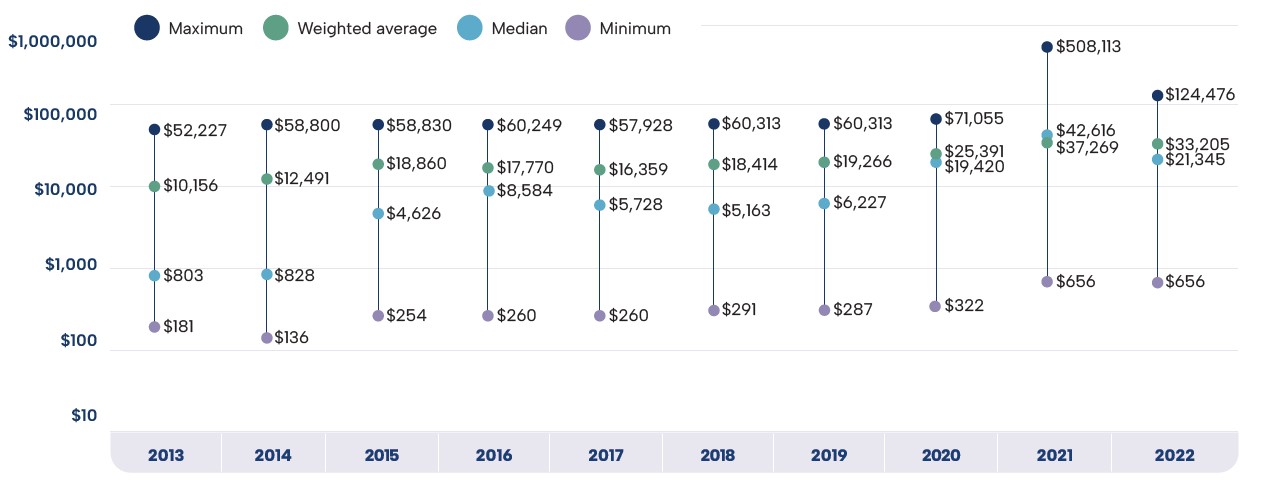Select the 2016 year tab
The image size is (1263, 487).
[x=493, y=455]
